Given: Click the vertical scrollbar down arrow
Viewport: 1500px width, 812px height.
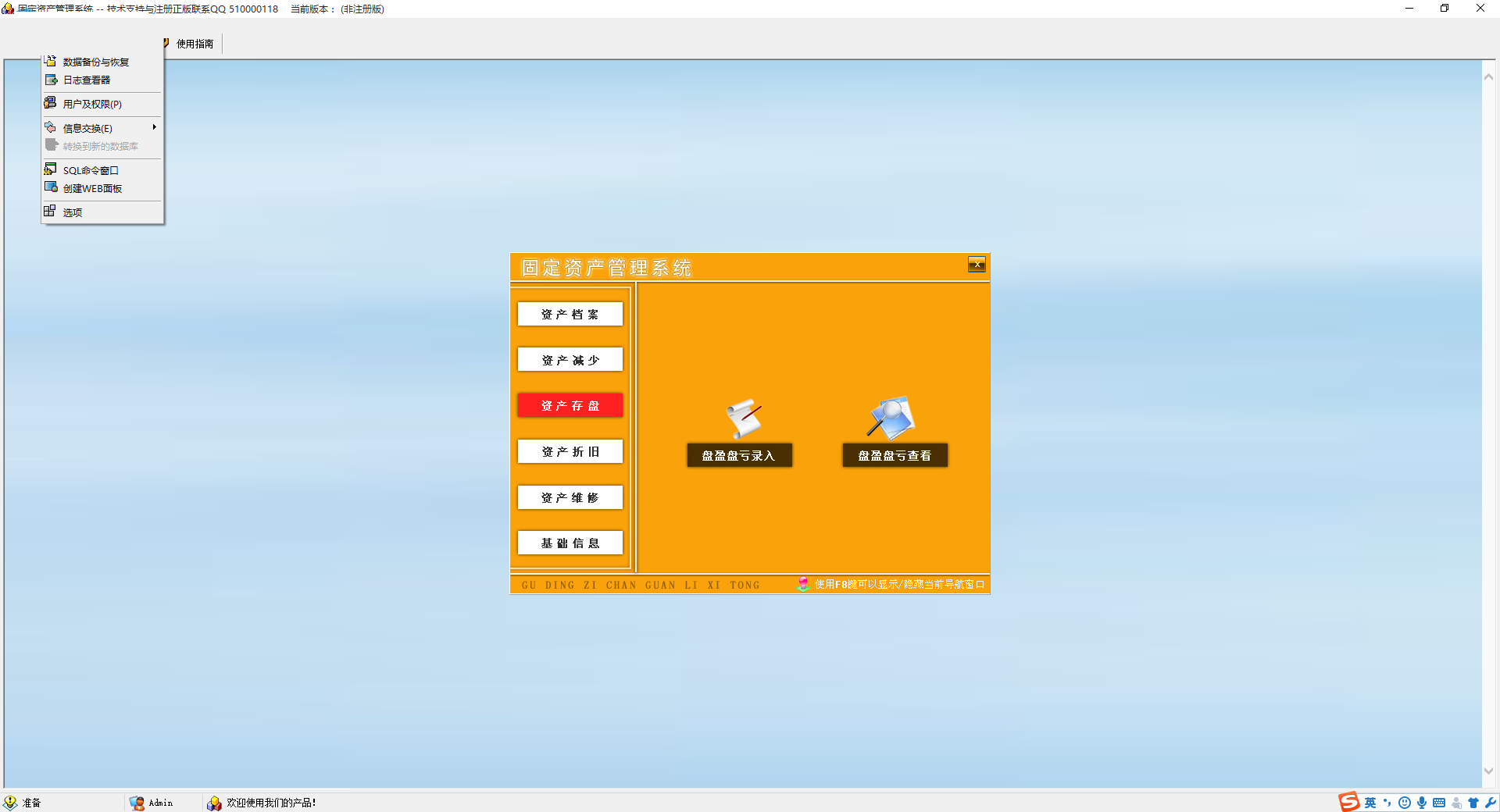Looking at the screenshot, I should [x=1488, y=771].
